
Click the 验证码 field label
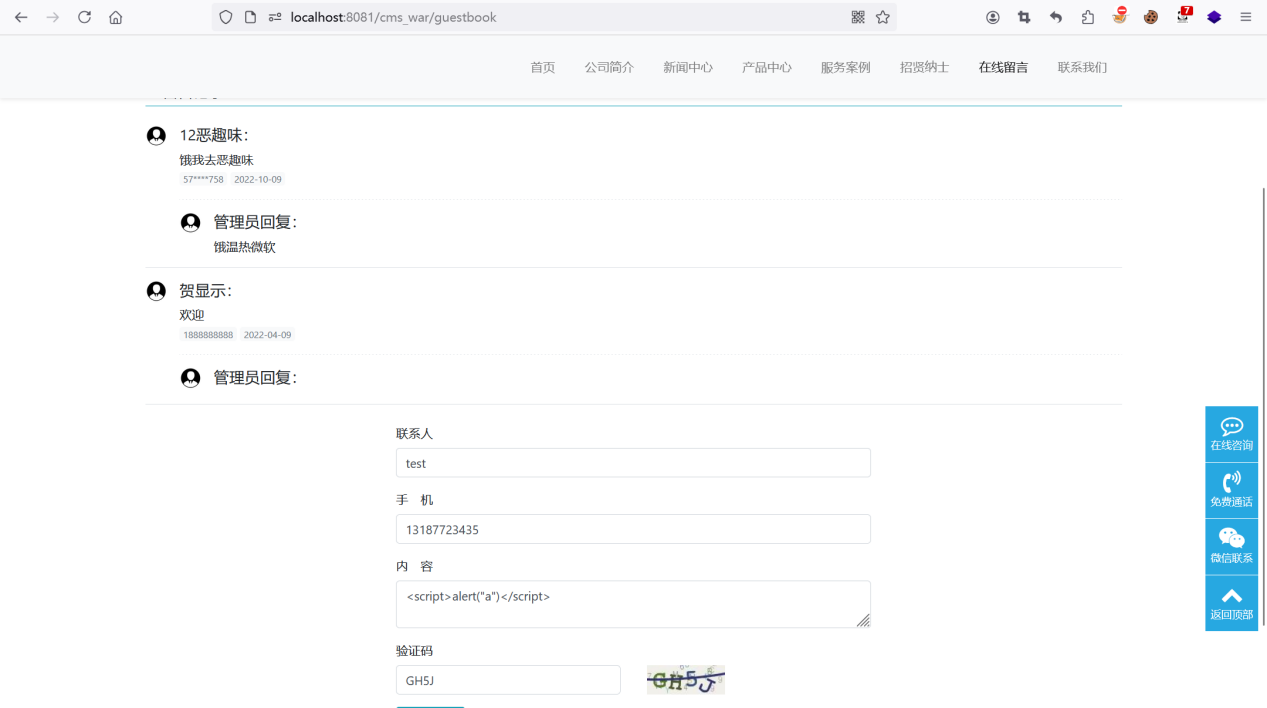tap(415, 651)
